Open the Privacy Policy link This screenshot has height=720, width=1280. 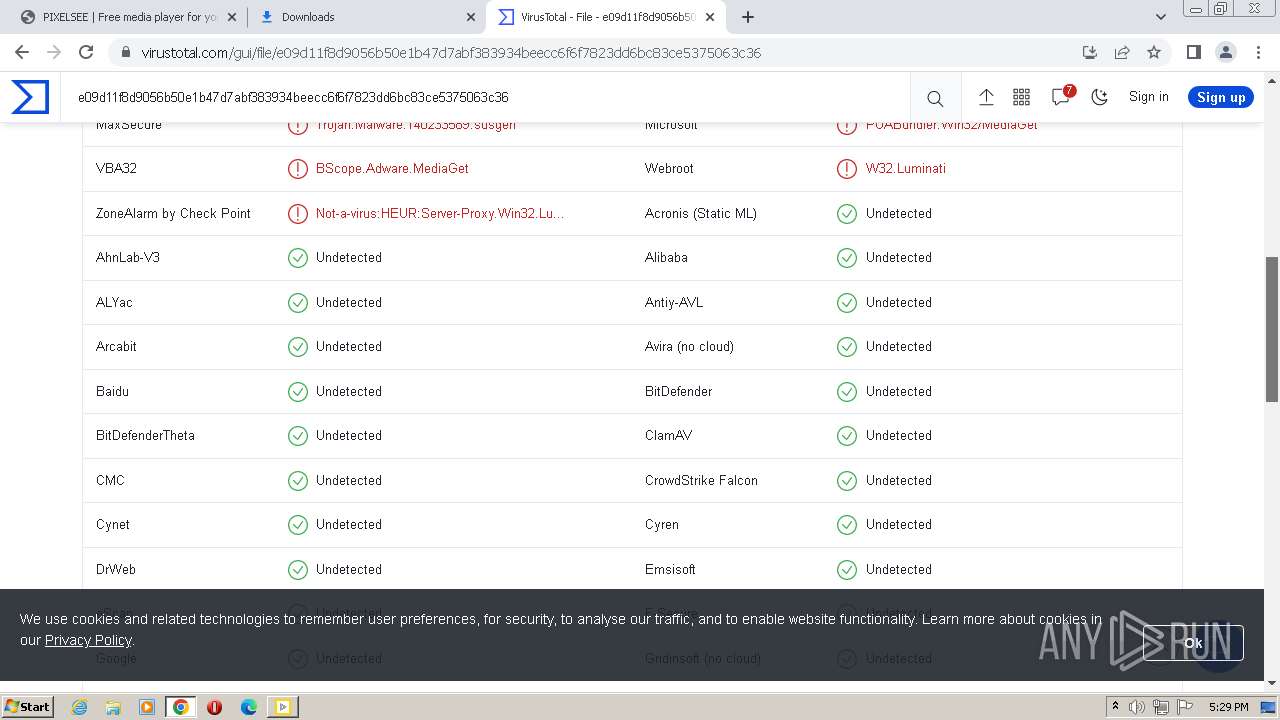(88, 640)
